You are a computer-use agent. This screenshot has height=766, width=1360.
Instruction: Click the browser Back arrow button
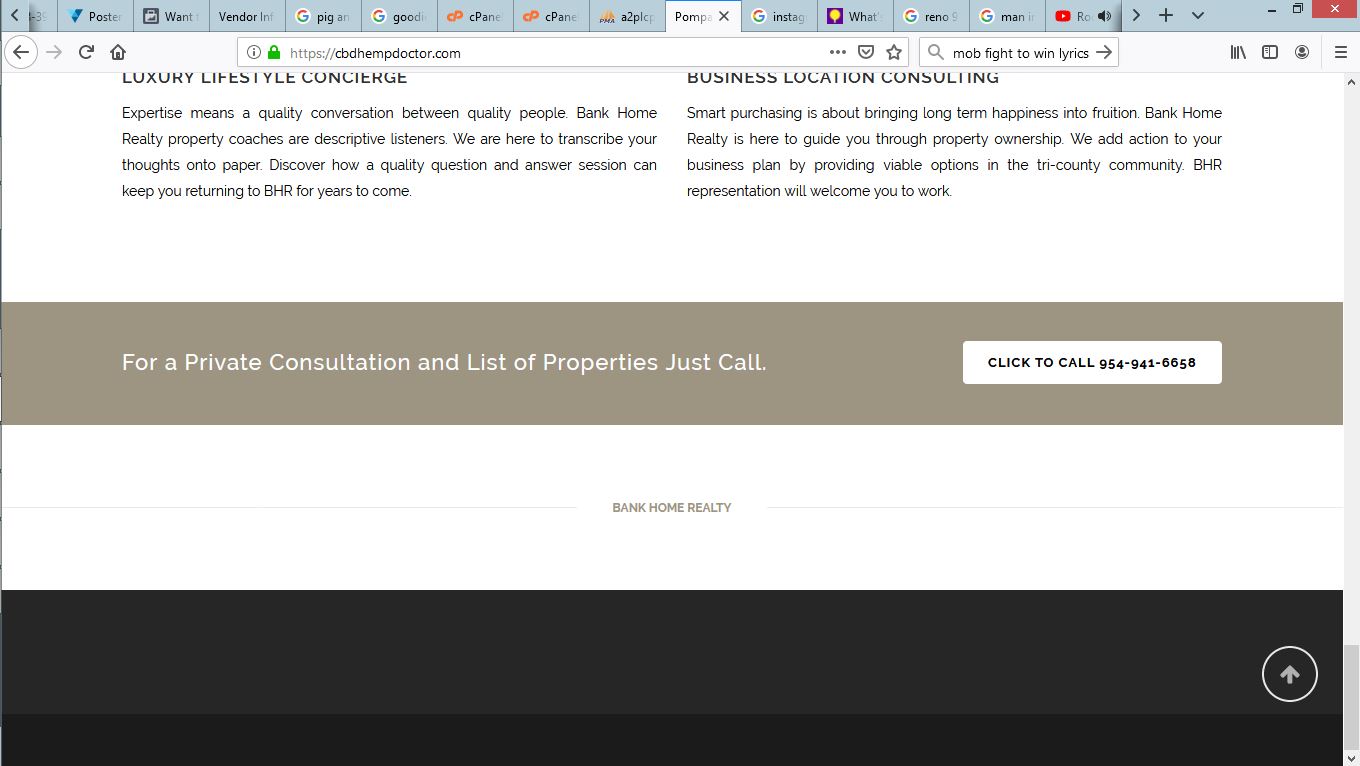[x=21, y=52]
